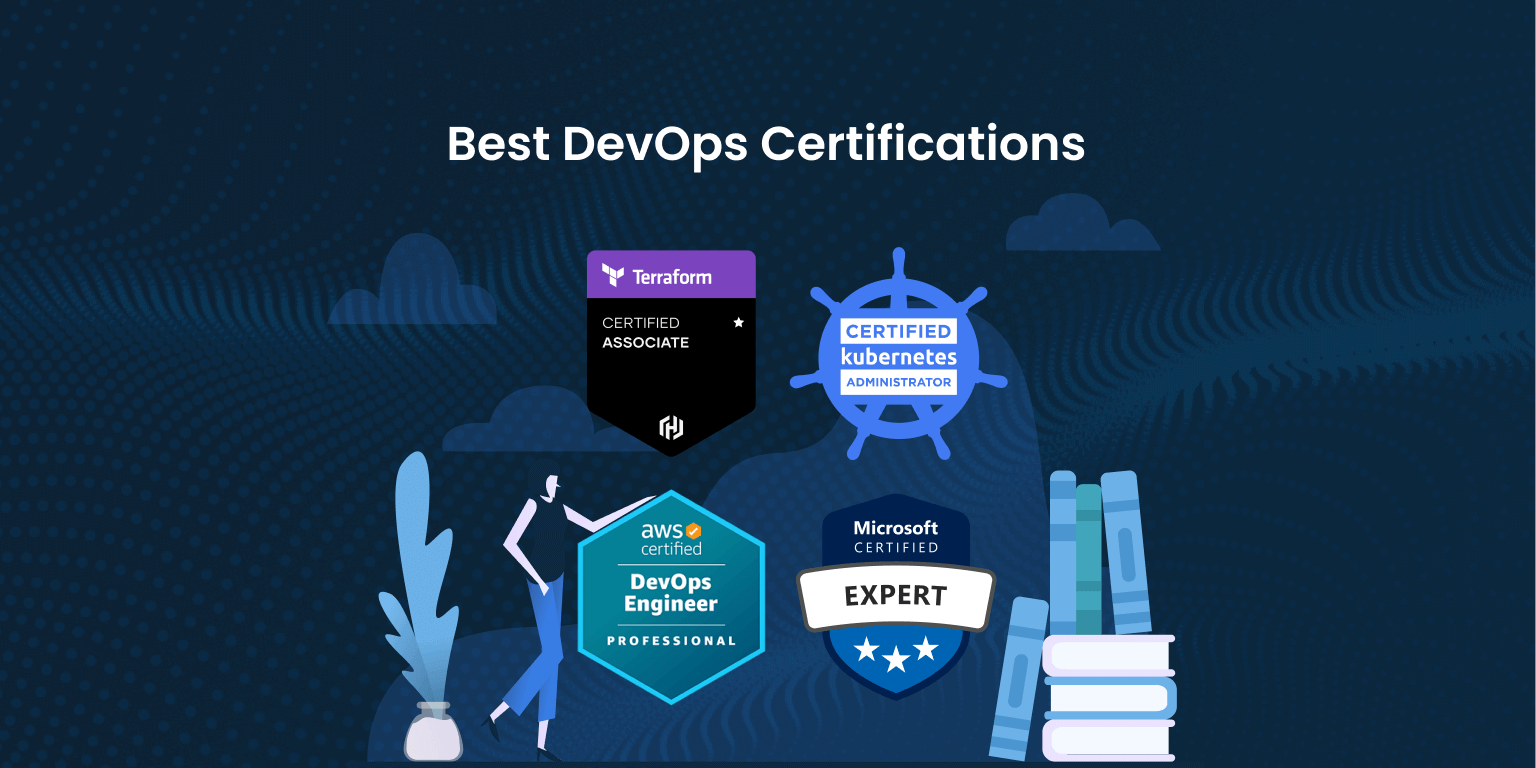
Task: Click the Best DevOps Certifications heading
Action: pyautogui.click(x=766, y=143)
